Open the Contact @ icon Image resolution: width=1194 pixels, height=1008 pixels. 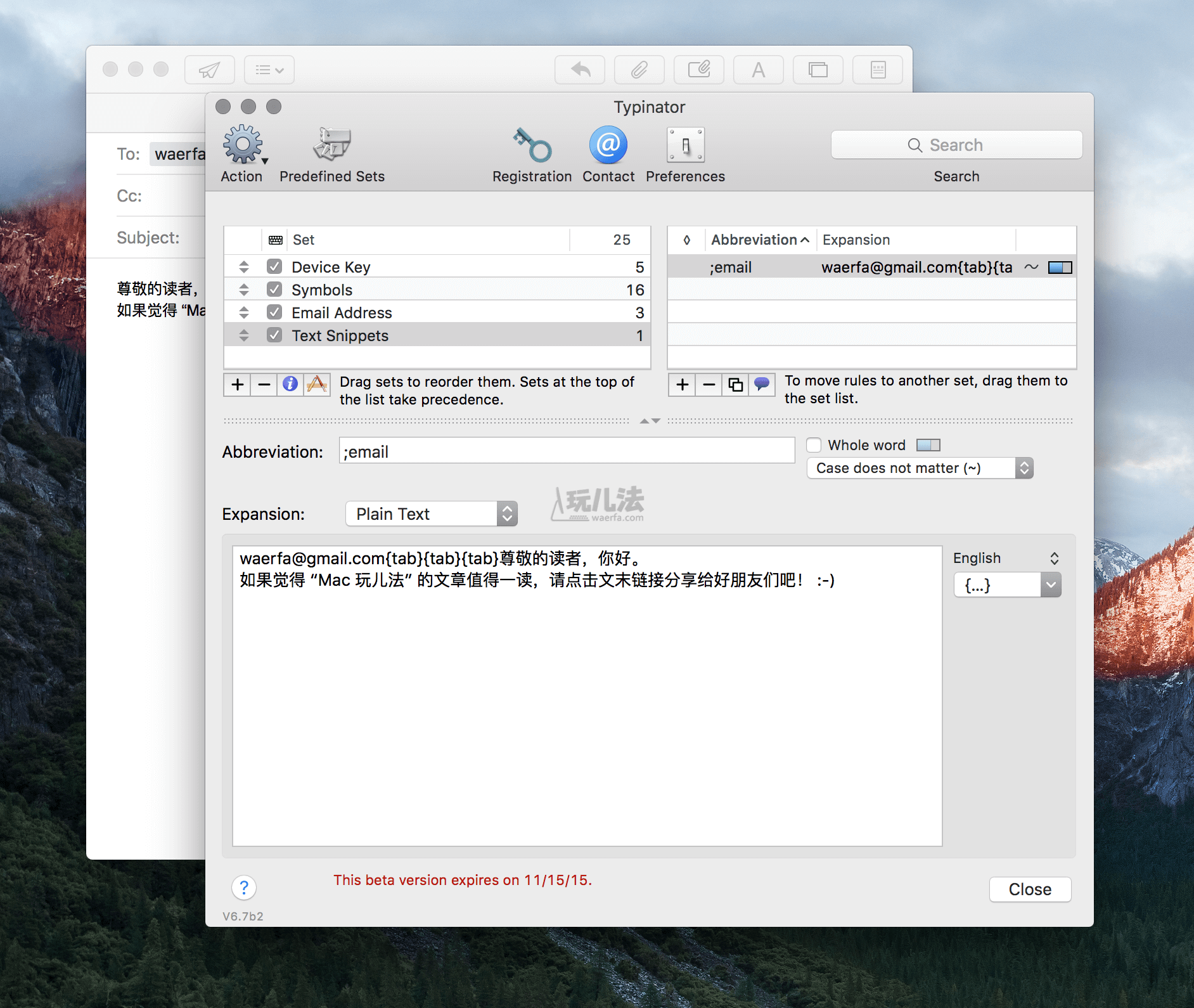coord(608,145)
